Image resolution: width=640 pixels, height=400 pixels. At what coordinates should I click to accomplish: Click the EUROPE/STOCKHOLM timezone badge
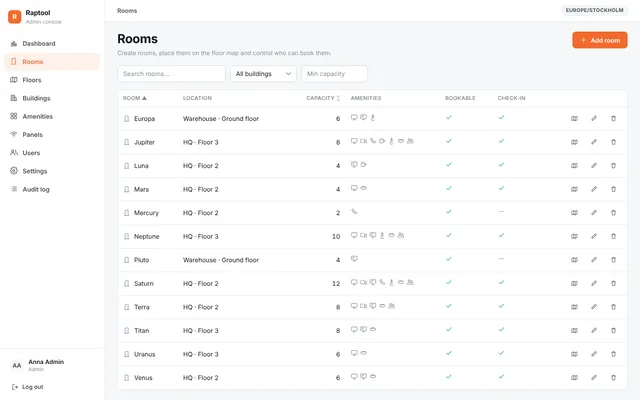594,10
